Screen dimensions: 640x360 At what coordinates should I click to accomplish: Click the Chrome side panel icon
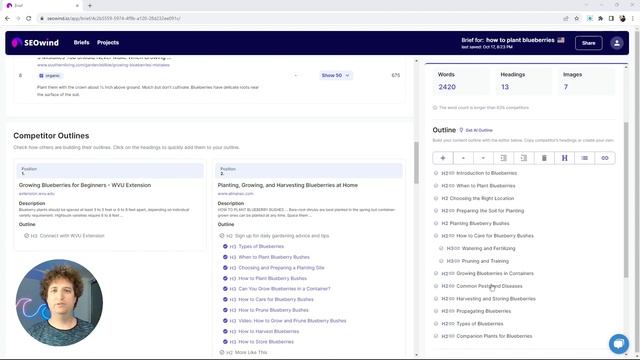point(611,18)
